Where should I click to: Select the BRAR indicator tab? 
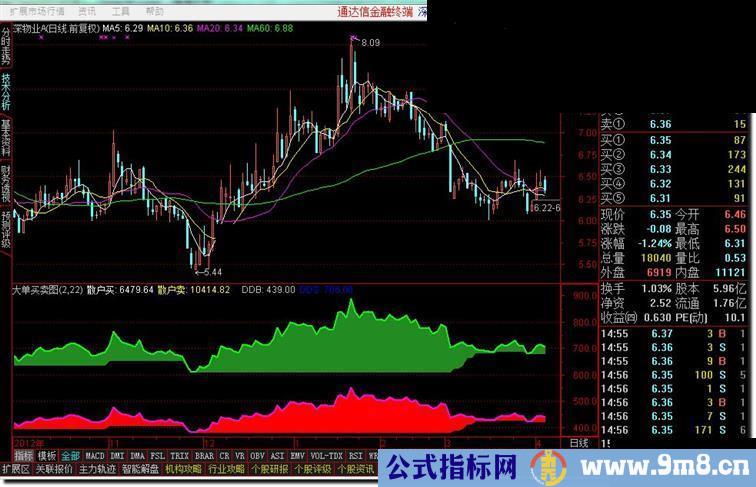(x=203, y=454)
